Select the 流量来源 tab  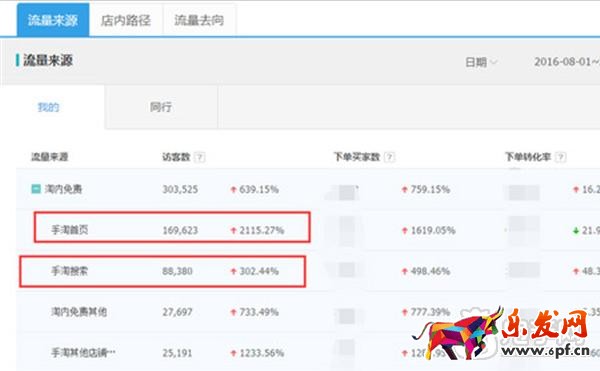pos(53,20)
